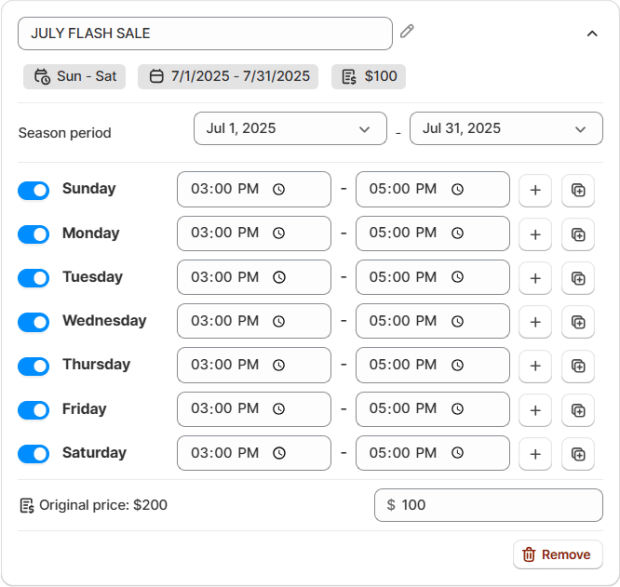
Task: Click the season price input showing 100
Action: point(488,505)
